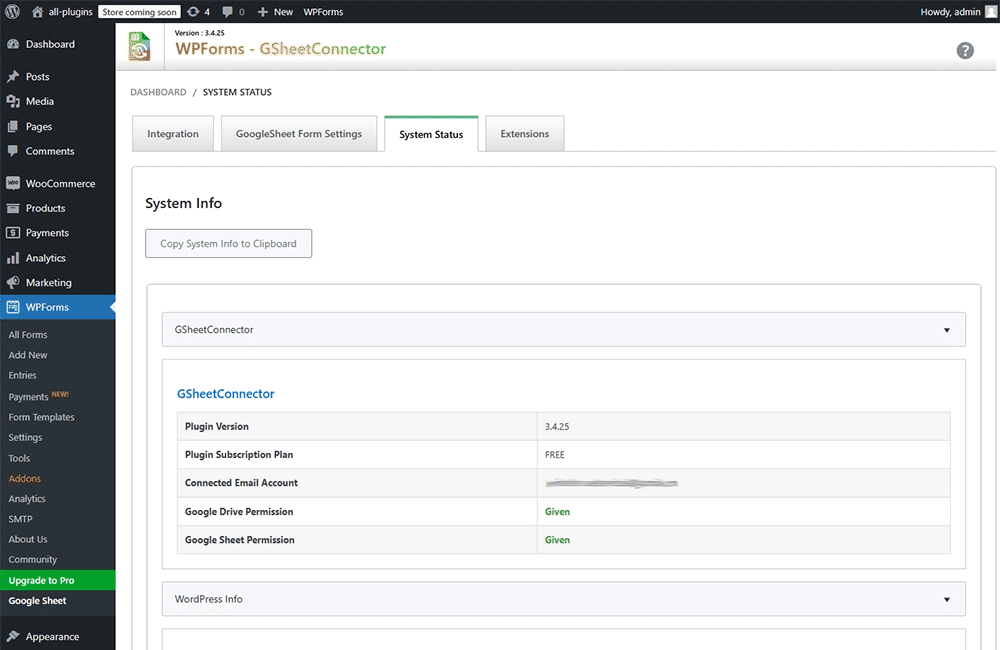Image resolution: width=1000 pixels, height=650 pixels.
Task: Click the GSheetConnector plugin logo
Action: [x=139, y=47]
